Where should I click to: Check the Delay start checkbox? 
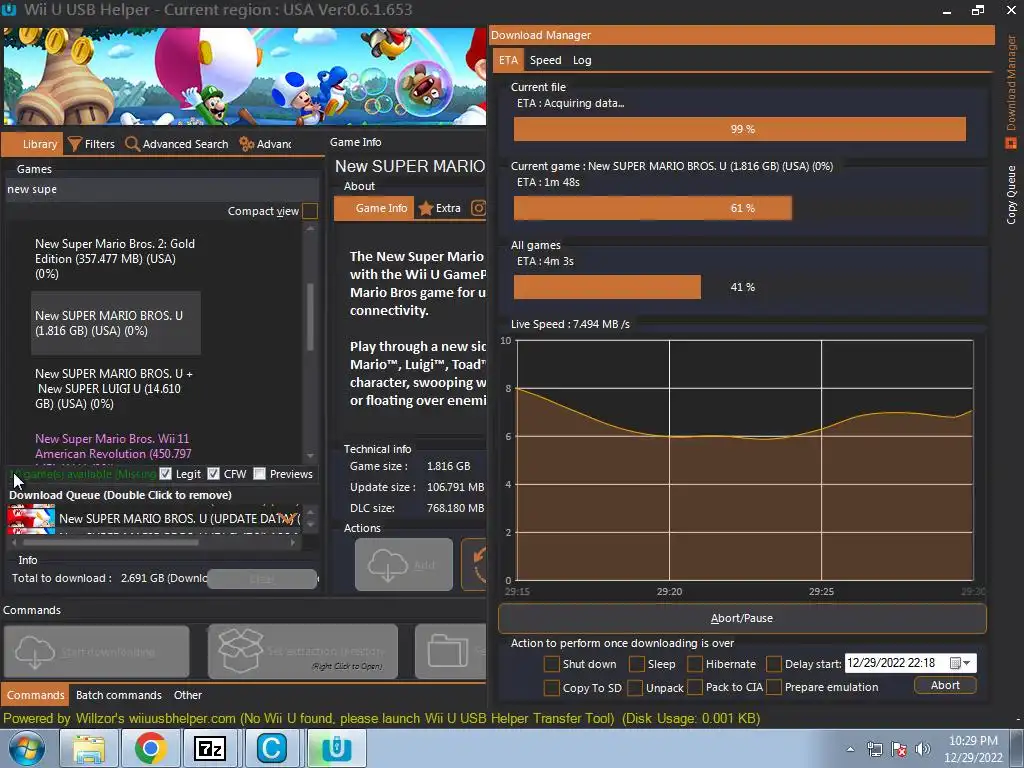pyautogui.click(x=774, y=664)
